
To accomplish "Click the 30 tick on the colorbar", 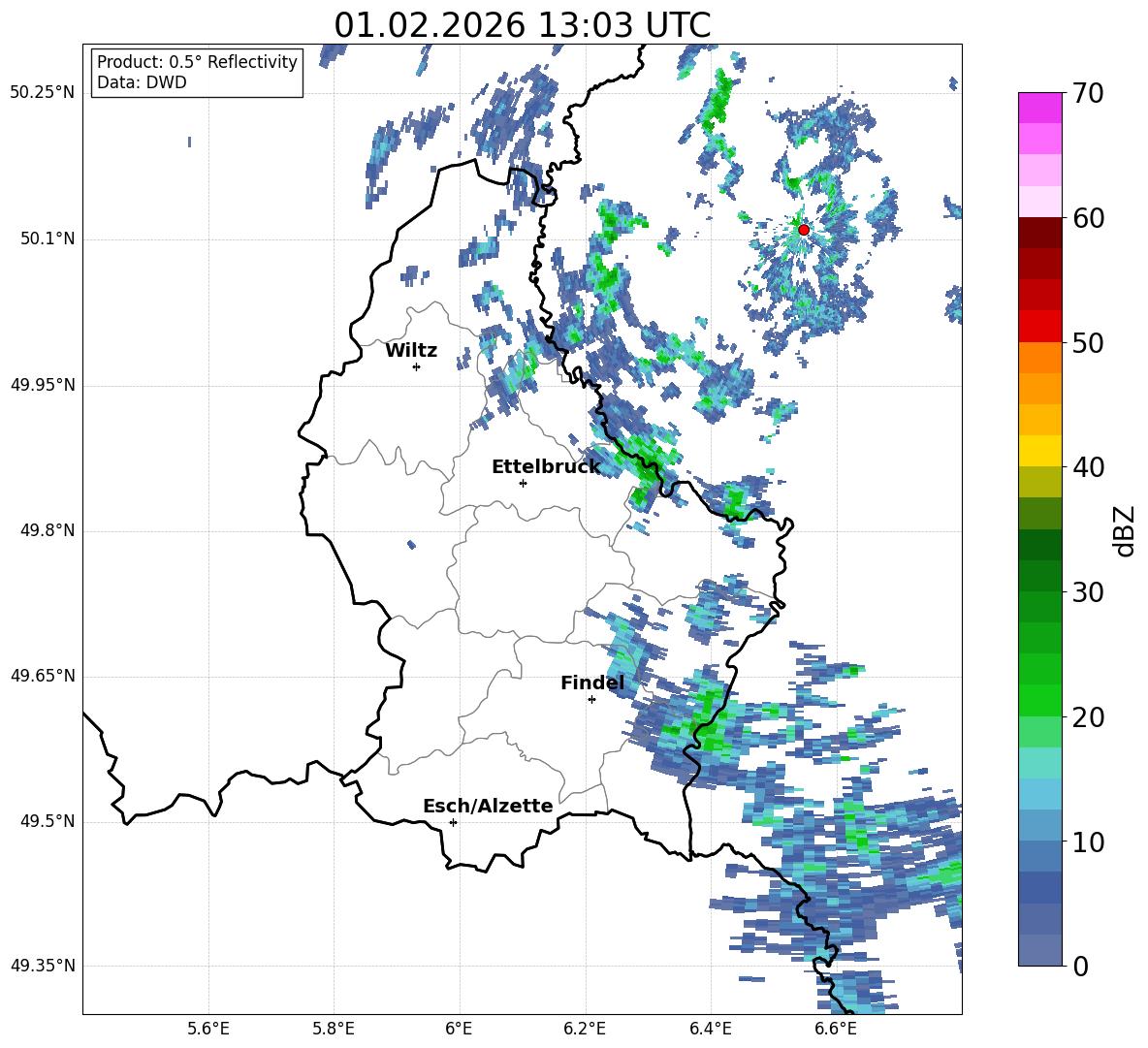I will click(1088, 592).
